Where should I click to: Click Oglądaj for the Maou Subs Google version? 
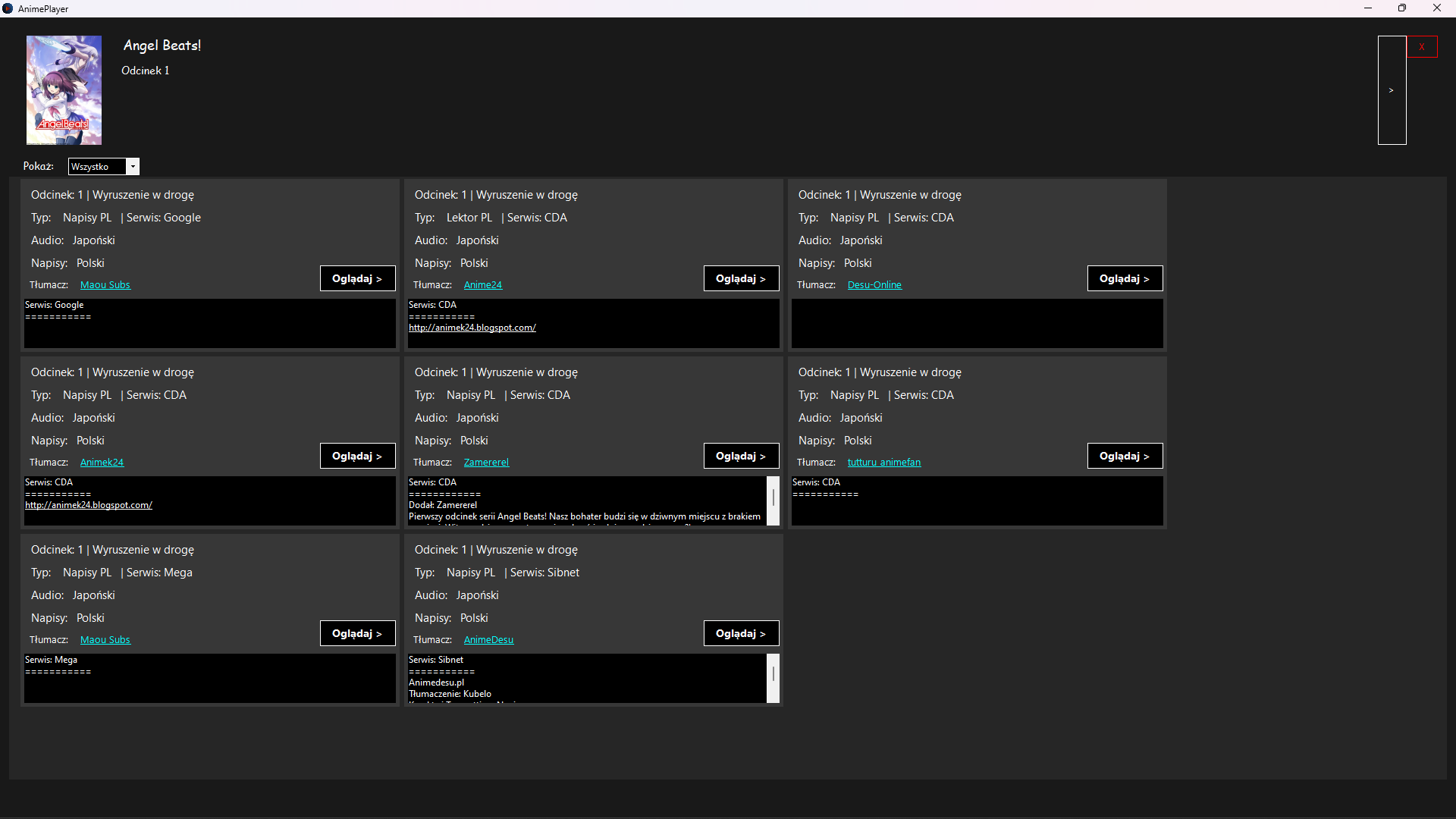coord(357,278)
